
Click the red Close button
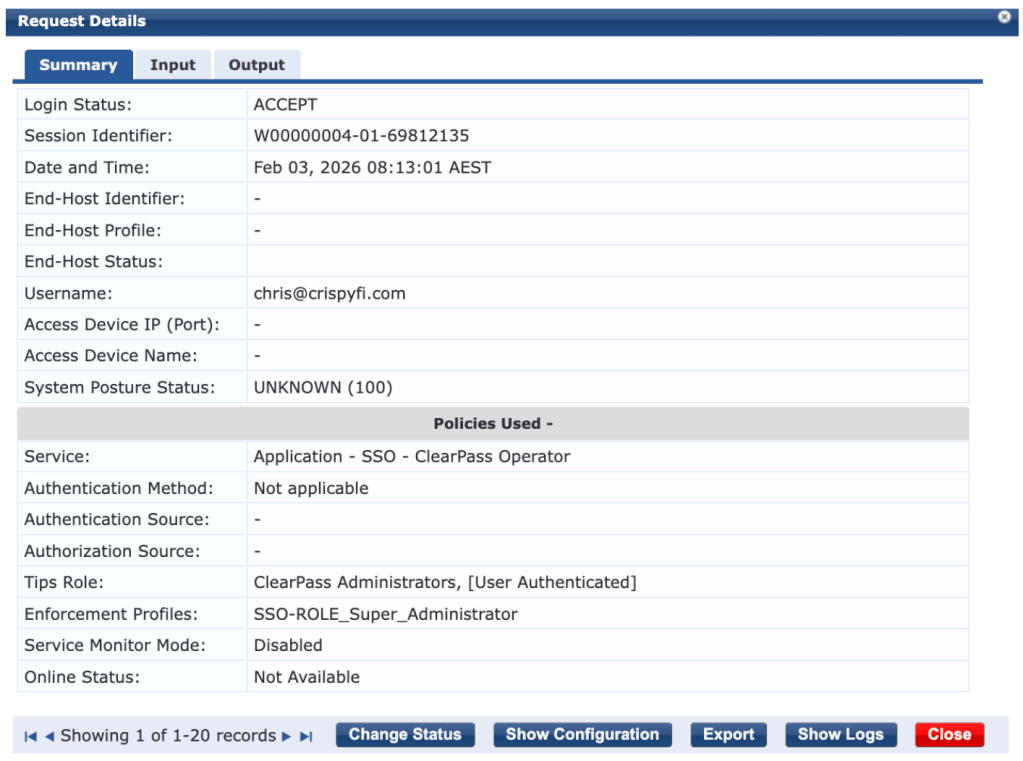point(949,735)
